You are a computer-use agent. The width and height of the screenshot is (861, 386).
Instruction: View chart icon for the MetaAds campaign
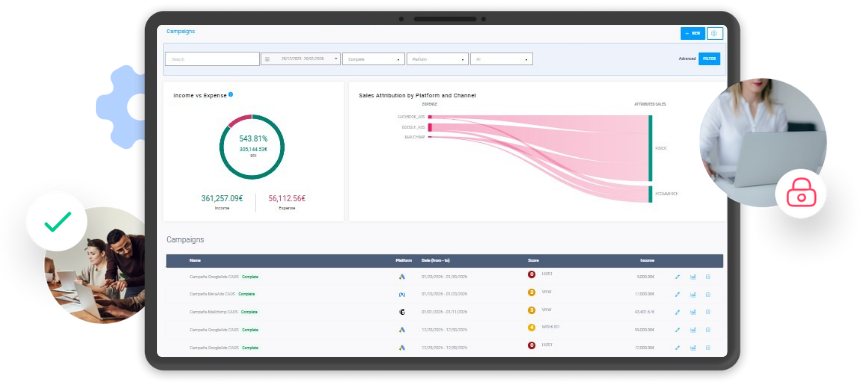tap(692, 294)
